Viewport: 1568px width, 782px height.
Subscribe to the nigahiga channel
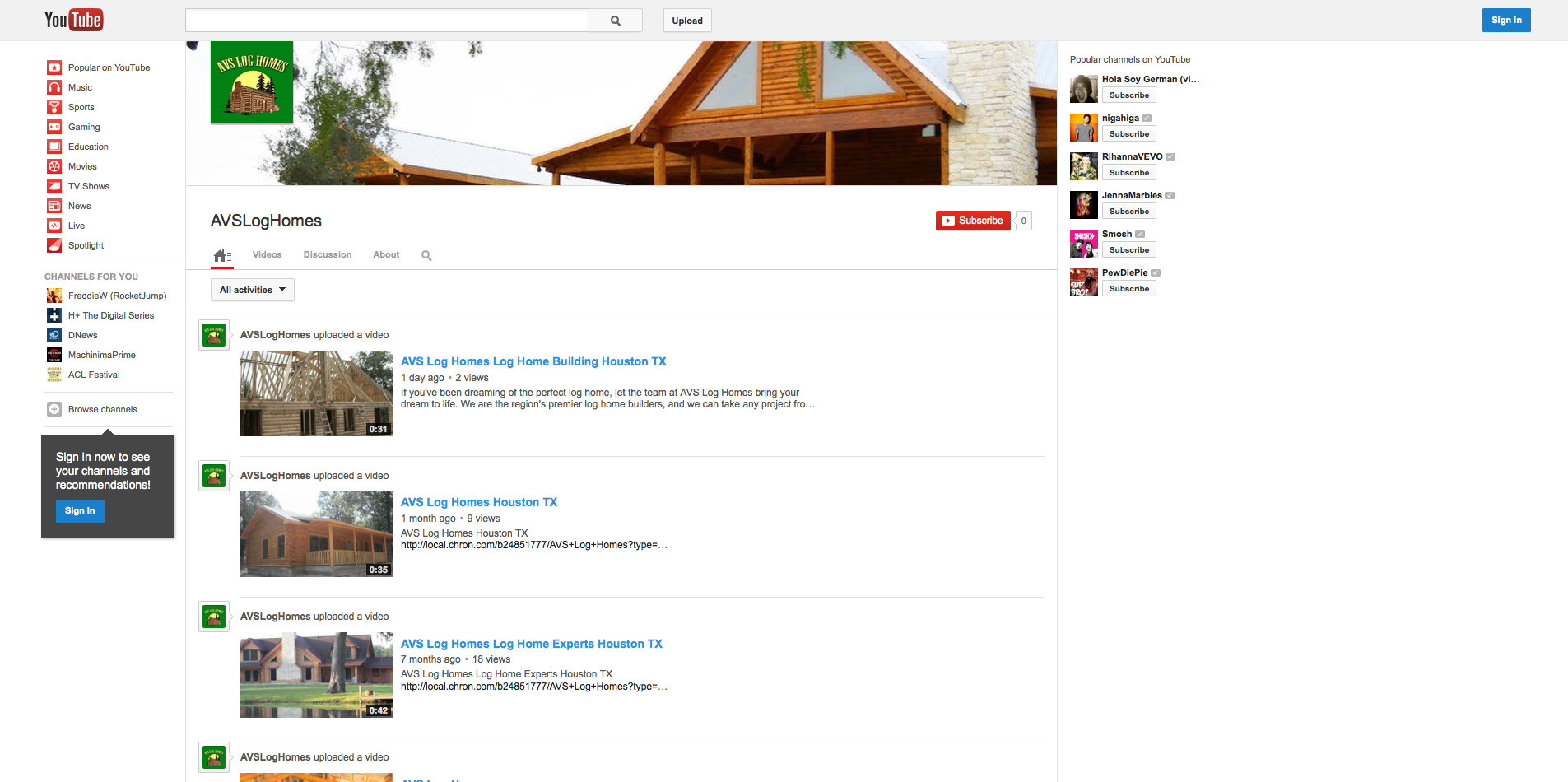click(1128, 134)
